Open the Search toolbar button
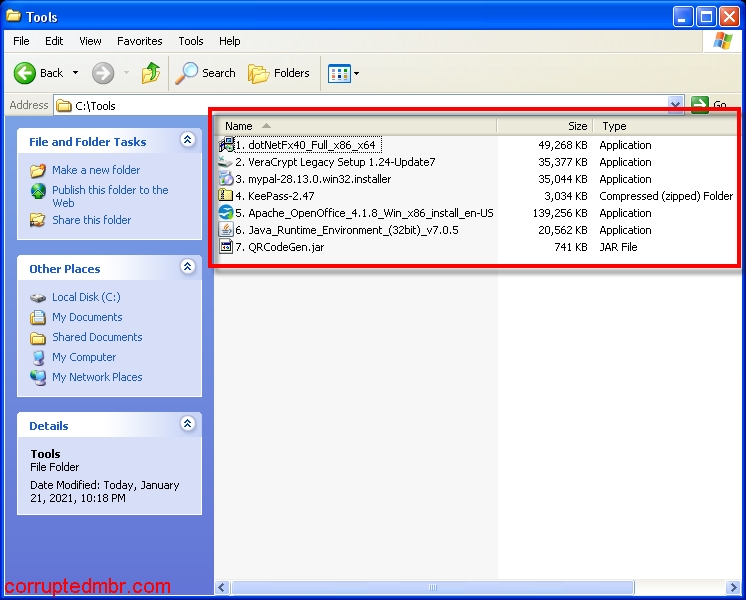 206,73
